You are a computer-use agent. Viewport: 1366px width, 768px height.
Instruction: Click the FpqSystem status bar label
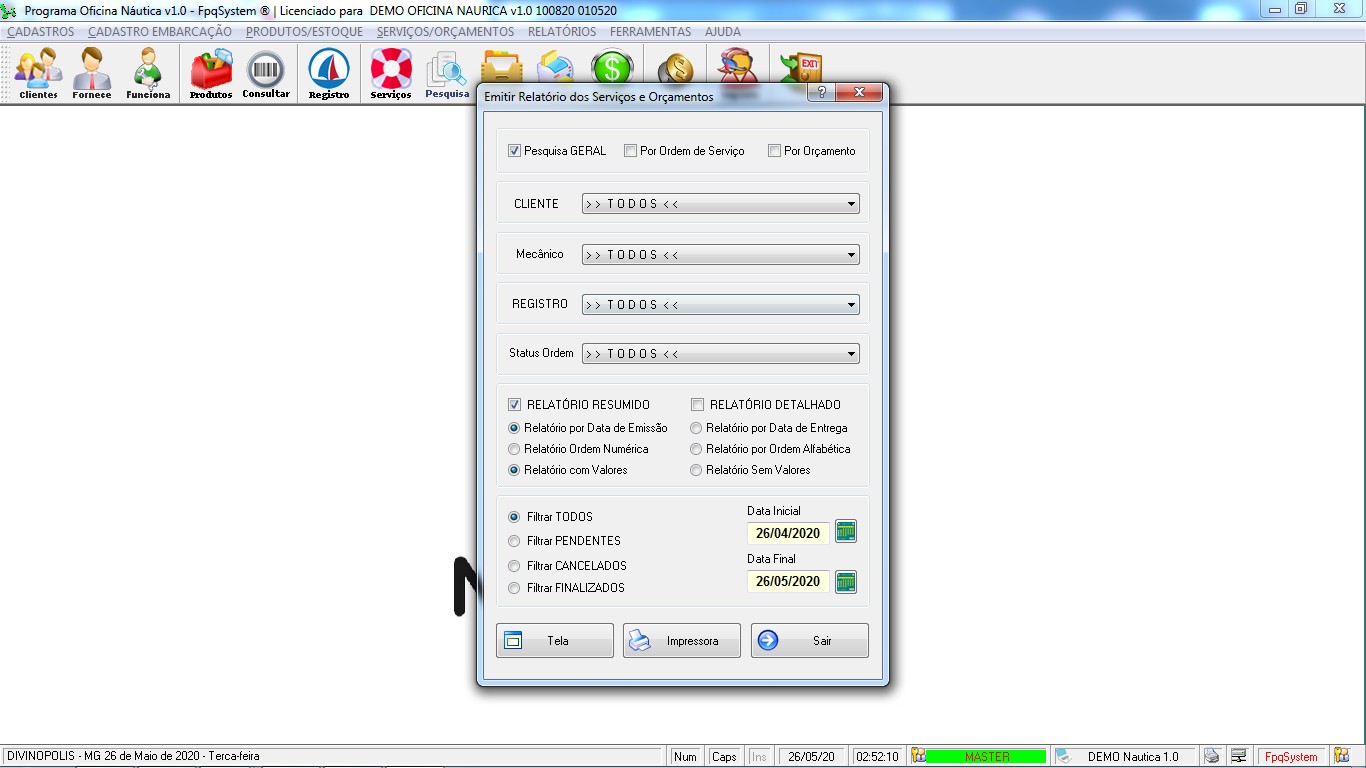(x=1291, y=757)
